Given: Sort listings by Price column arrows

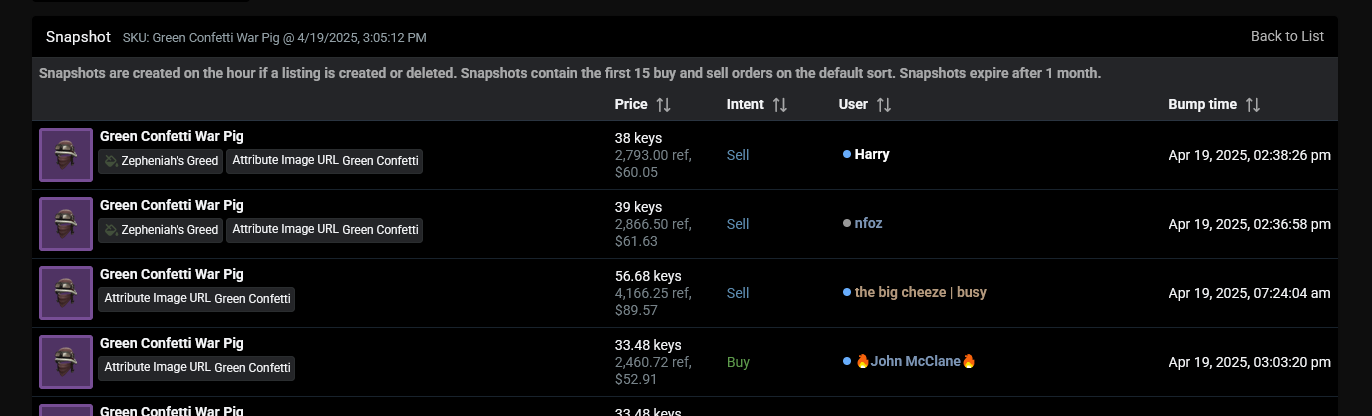Looking at the screenshot, I should [x=664, y=105].
